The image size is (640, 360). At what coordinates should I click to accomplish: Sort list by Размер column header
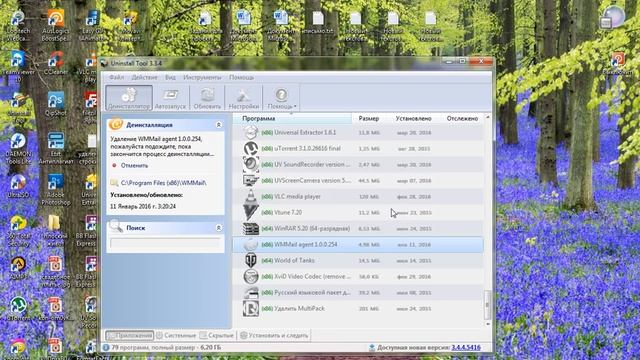pos(369,118)
